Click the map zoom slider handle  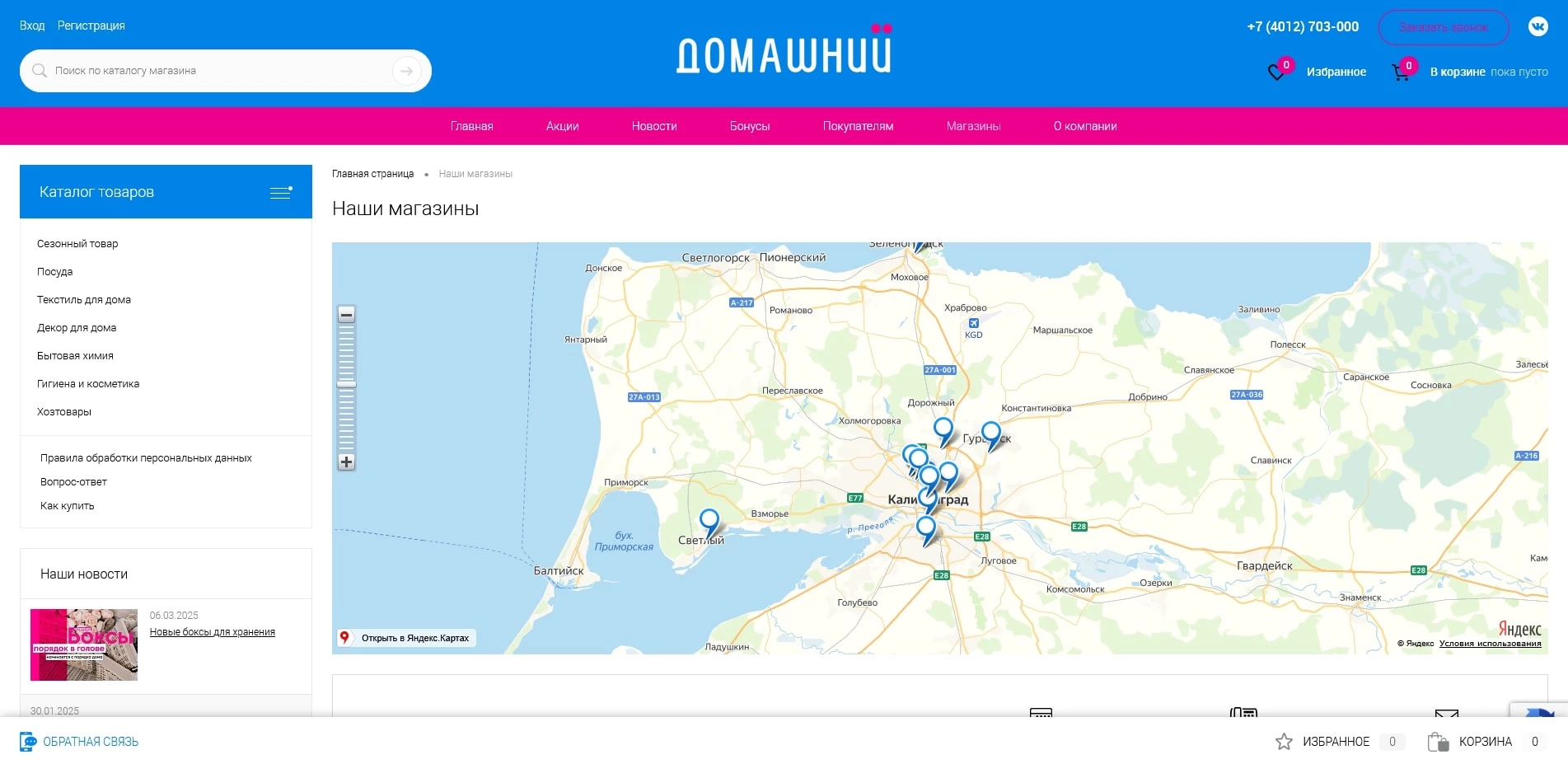point(347,384)
